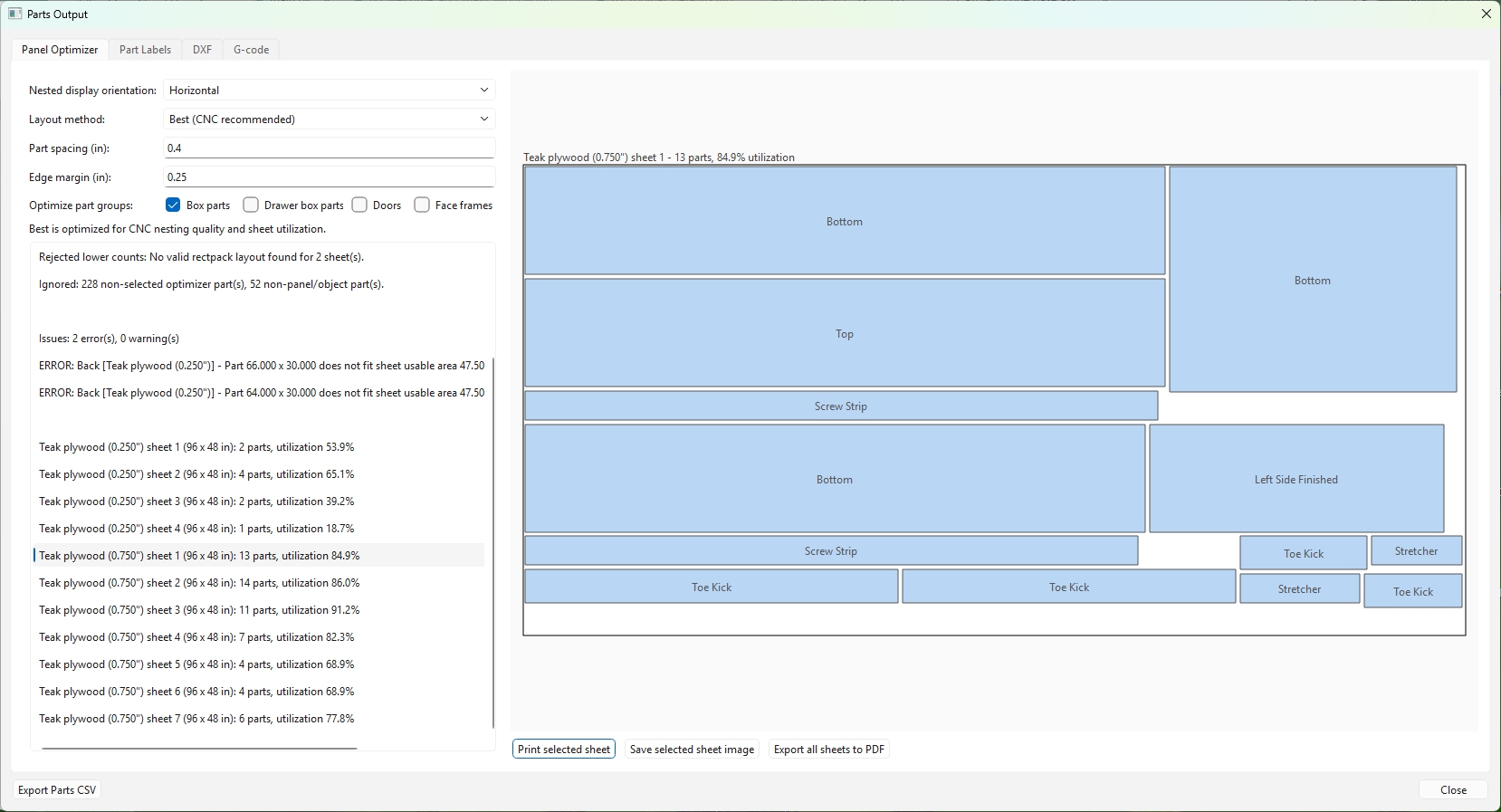Select Teak plywood (0.750") sheet 2 row
1501x812 pixels.
pyautogui.click(x=259, y=583)
